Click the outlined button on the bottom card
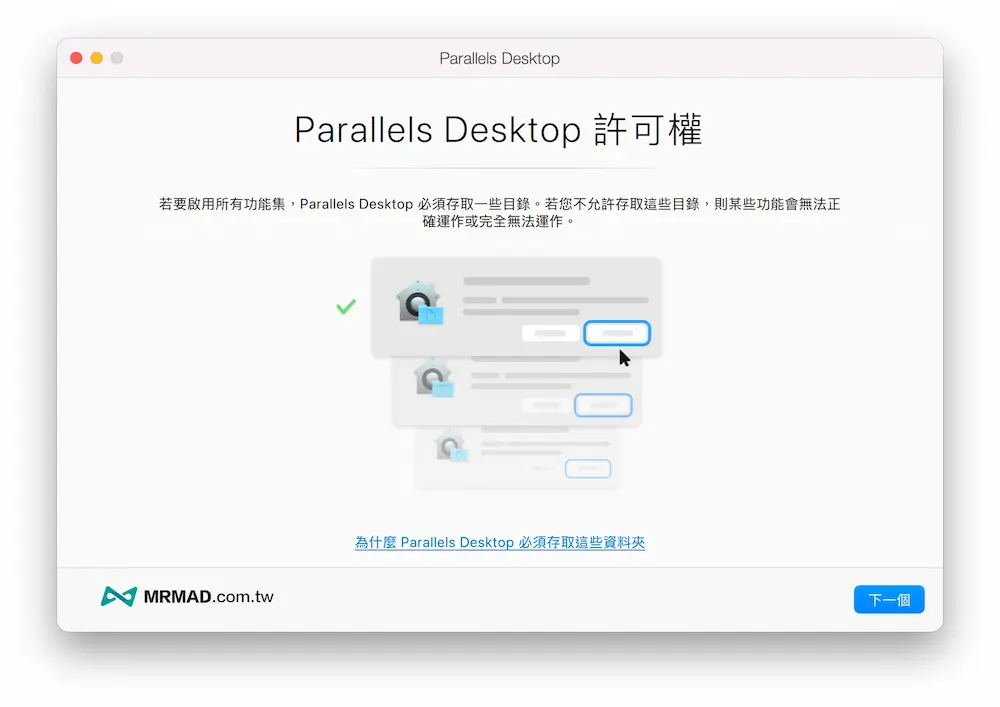The image size is (1000, 707). pos(588,467)
